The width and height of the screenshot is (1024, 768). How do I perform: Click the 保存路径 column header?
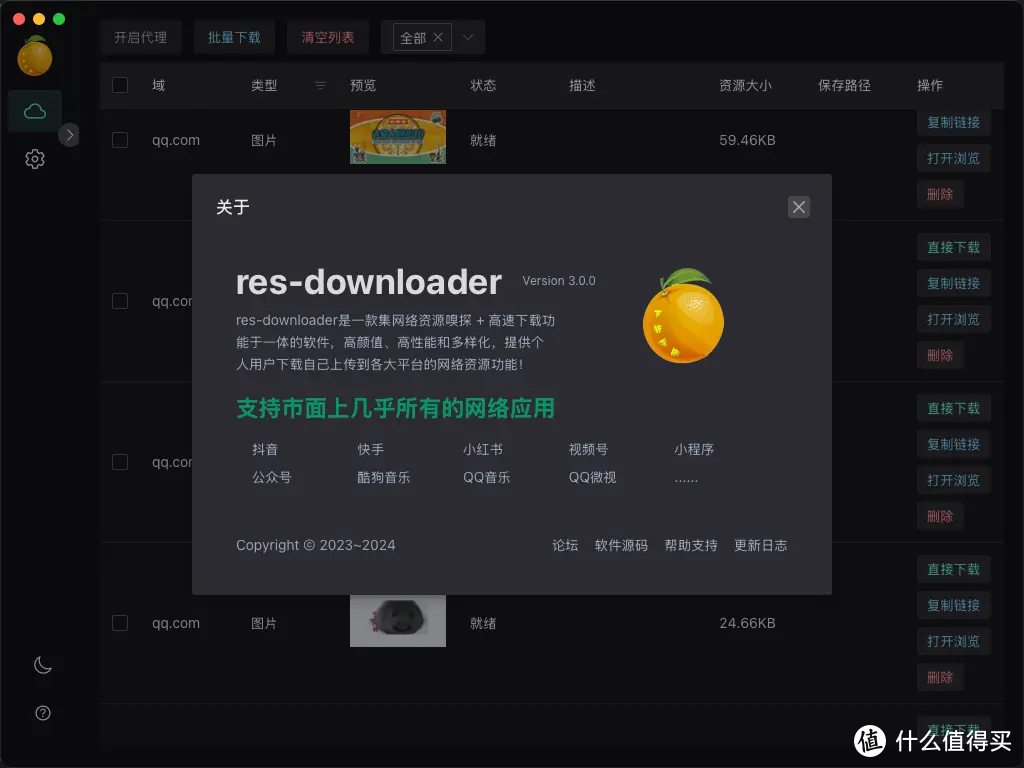click(844, 85)
